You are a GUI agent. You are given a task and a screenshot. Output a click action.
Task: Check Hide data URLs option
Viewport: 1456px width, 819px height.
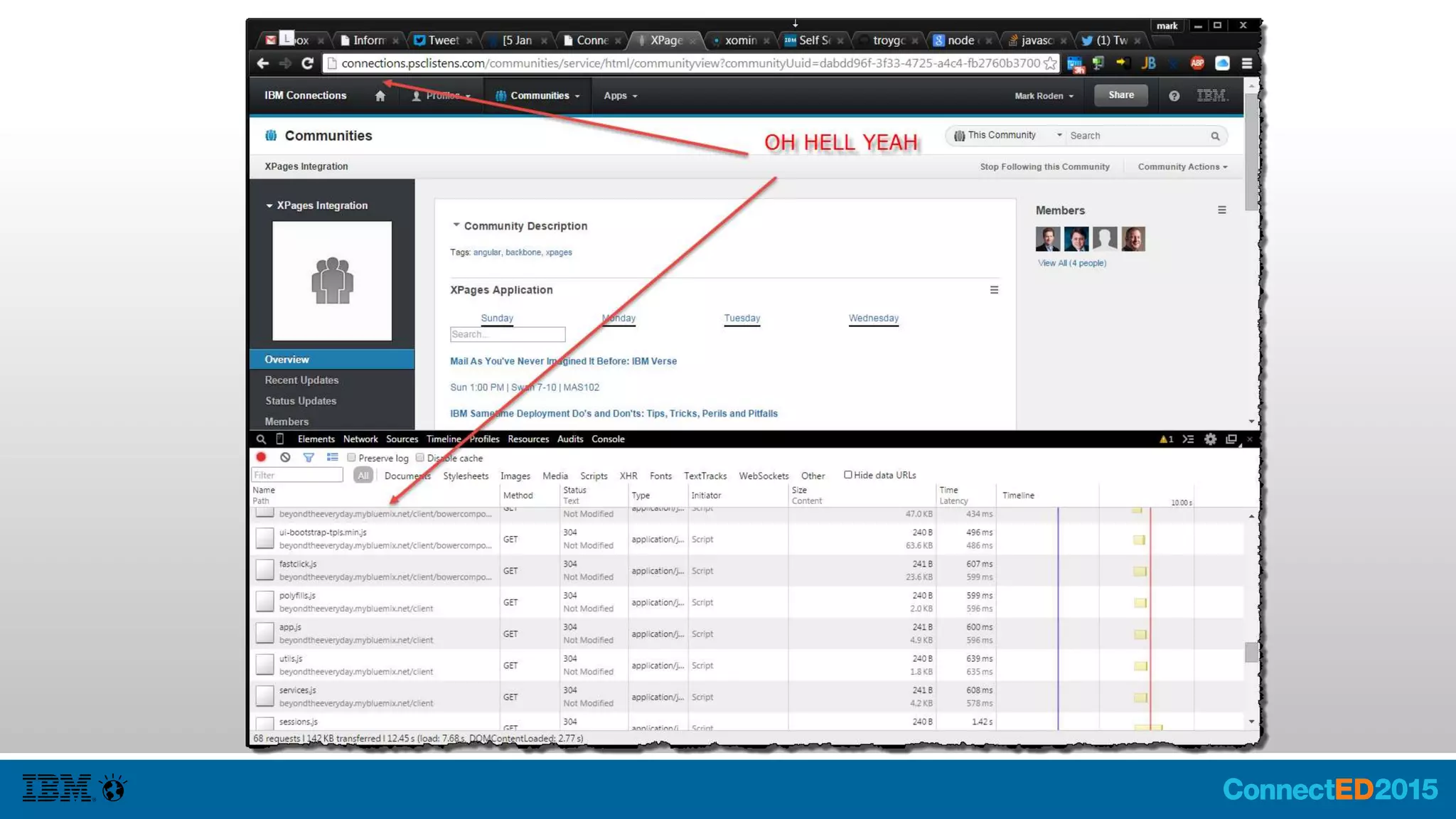coord(847,475)
